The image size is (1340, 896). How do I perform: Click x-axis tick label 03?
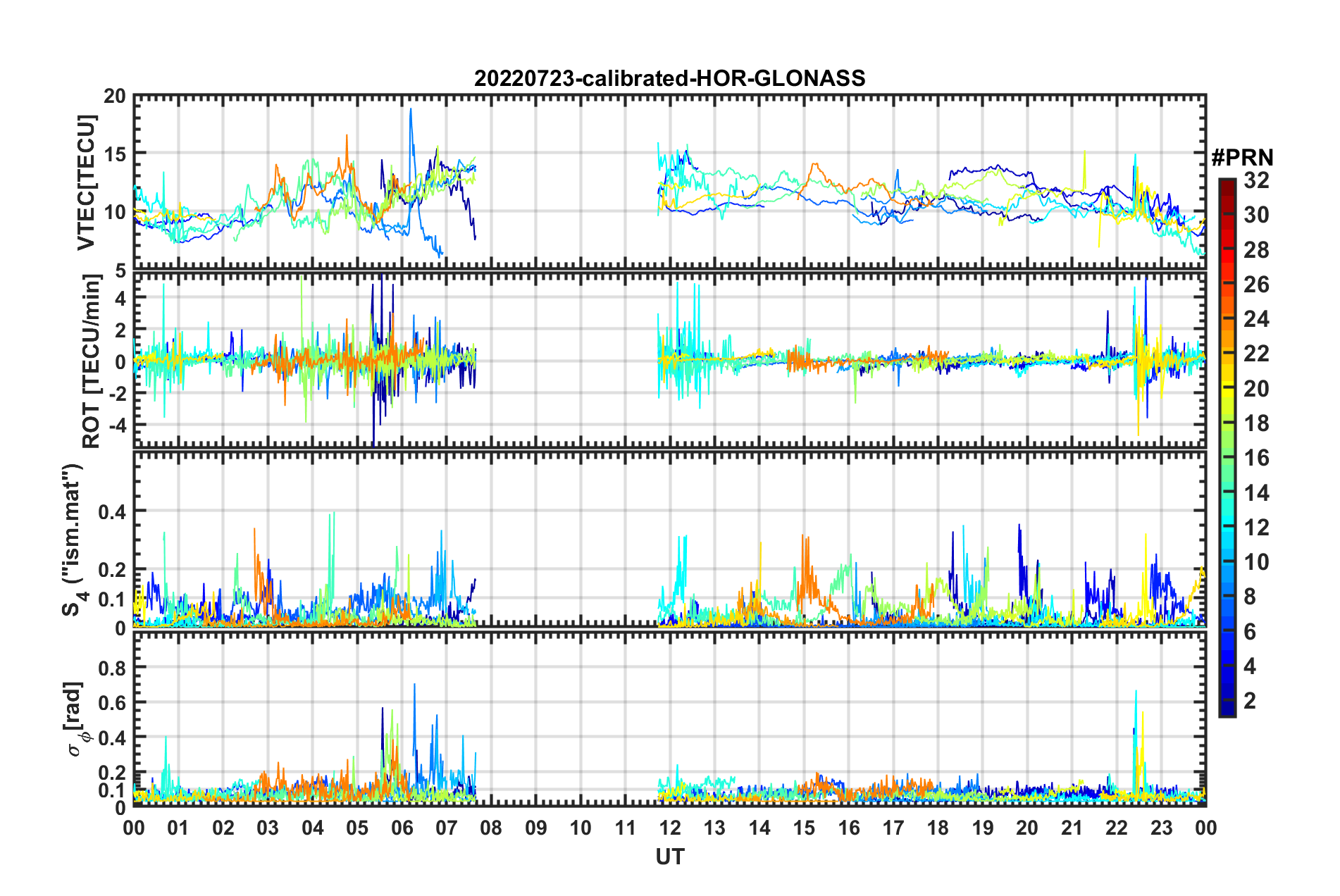[x=268, y=828]
